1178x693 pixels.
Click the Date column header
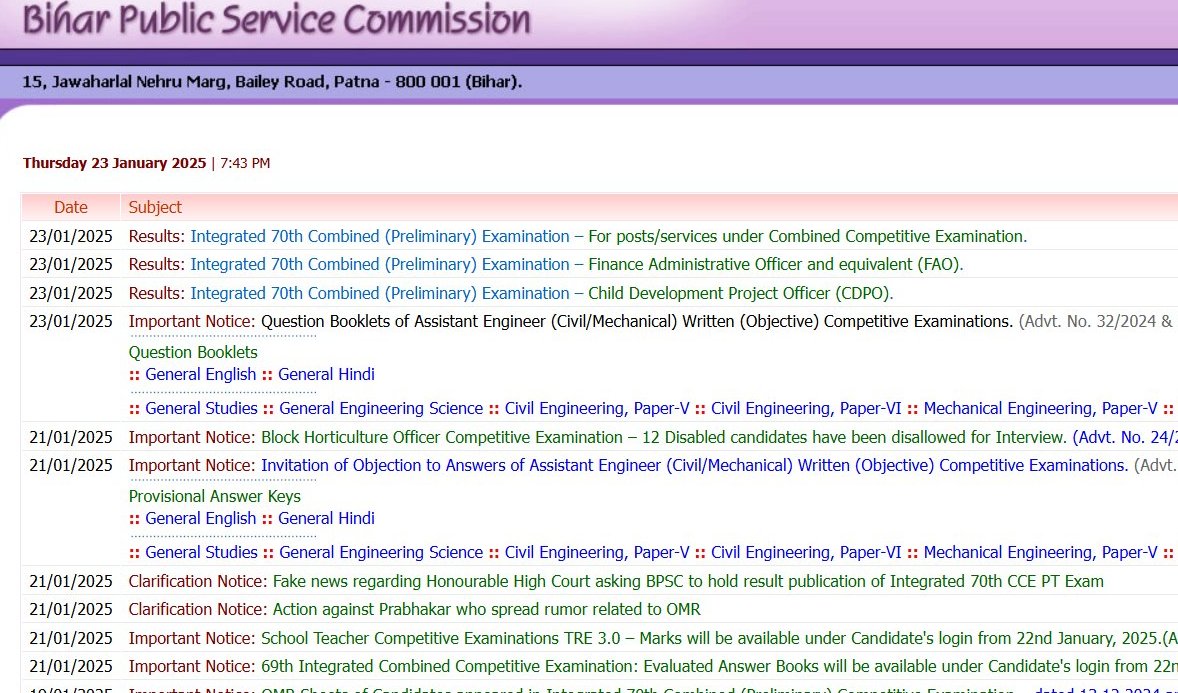(x=71, y=207)
